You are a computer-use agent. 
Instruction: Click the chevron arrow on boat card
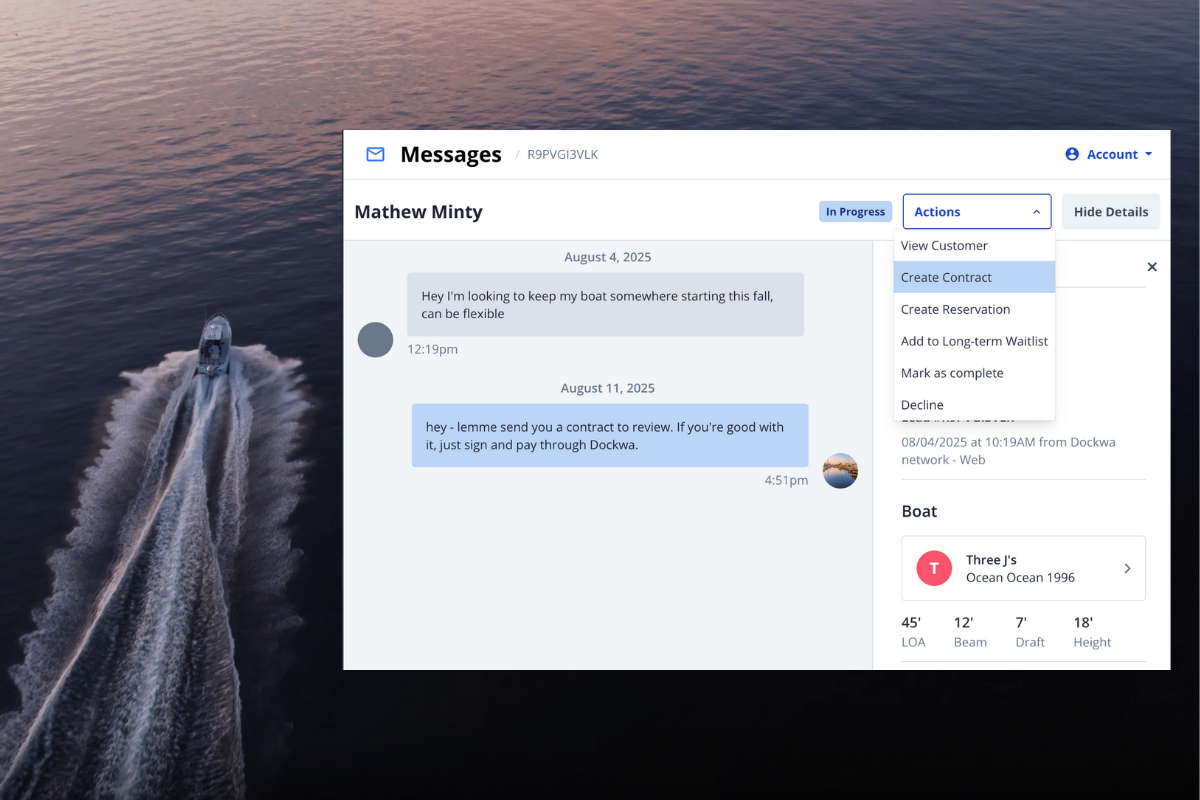coord(1127,568)
